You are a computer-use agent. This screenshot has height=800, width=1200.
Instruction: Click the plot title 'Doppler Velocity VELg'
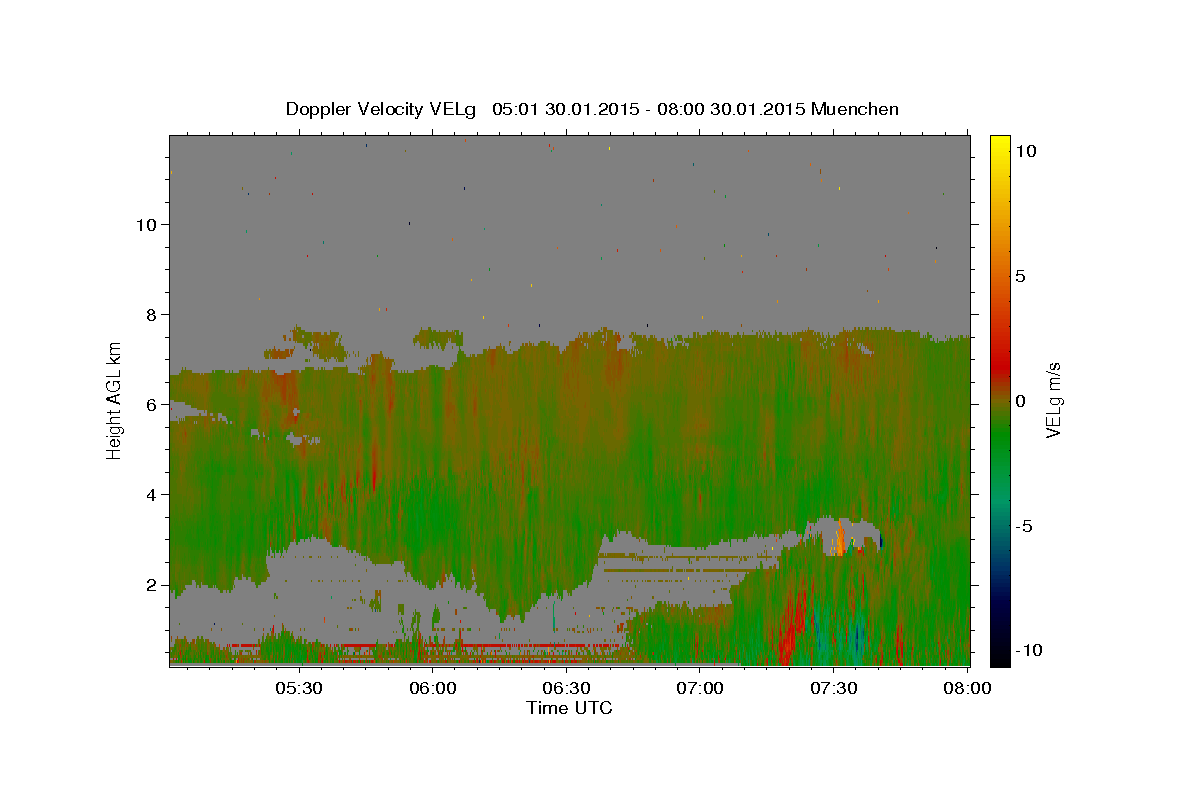click(383, 109)
